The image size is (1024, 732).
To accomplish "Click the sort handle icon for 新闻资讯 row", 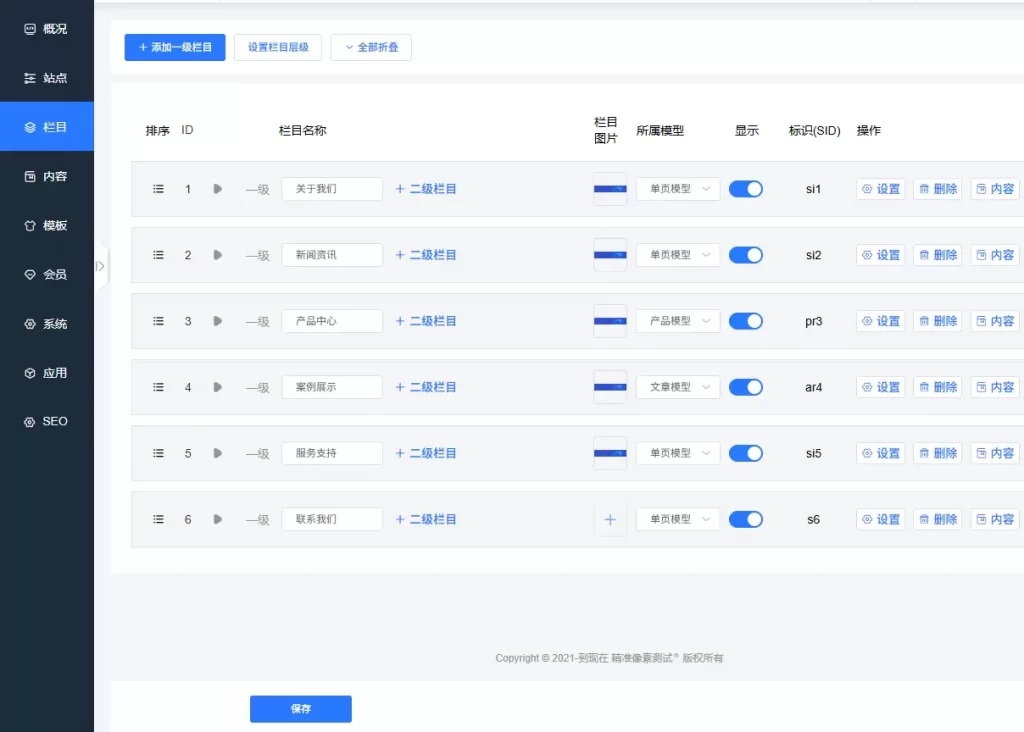I will coord(158,255).
